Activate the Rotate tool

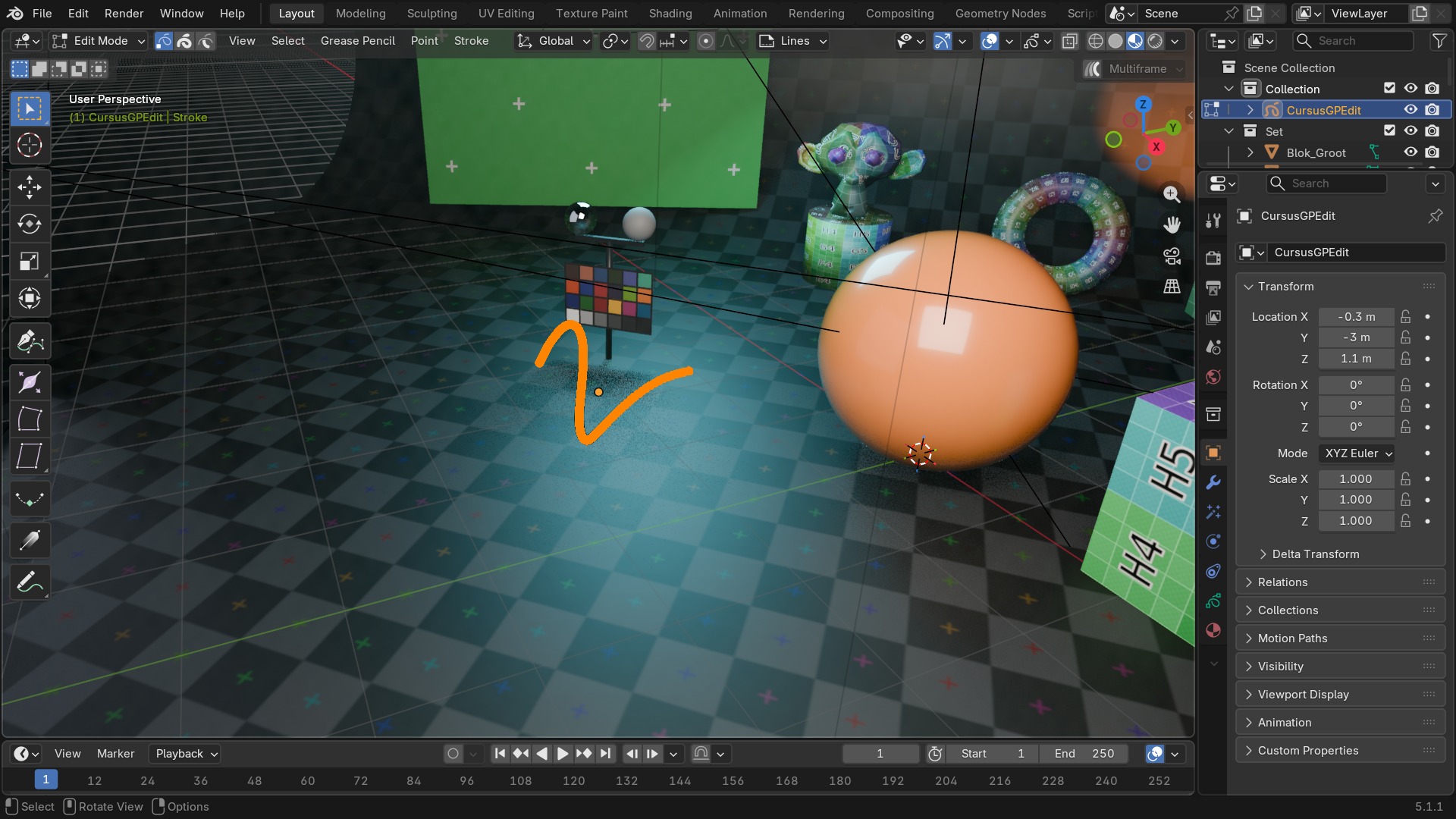[x=30, y=224]
